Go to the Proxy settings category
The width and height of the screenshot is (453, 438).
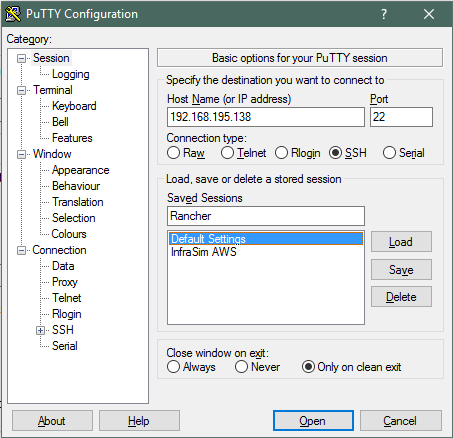click(x=65, y=282)
